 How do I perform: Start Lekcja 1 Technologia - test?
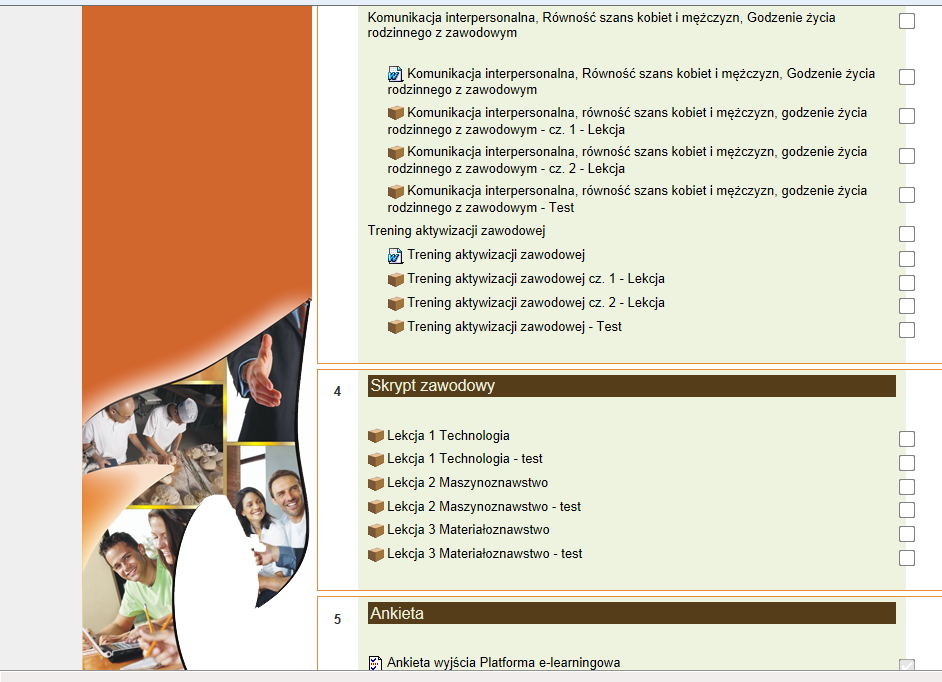tap(464, 459)
